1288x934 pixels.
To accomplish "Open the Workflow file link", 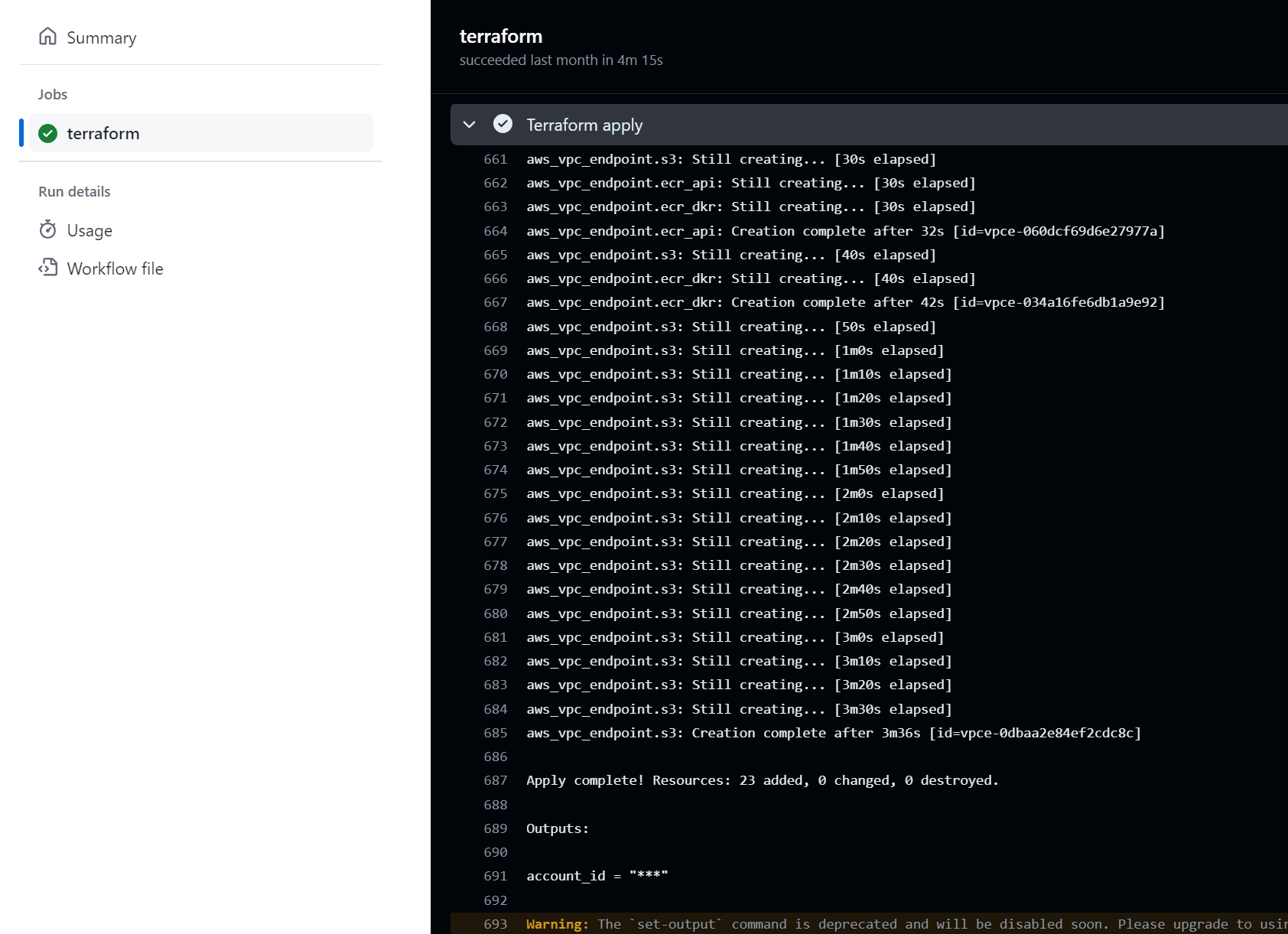I will coord(115,268).
